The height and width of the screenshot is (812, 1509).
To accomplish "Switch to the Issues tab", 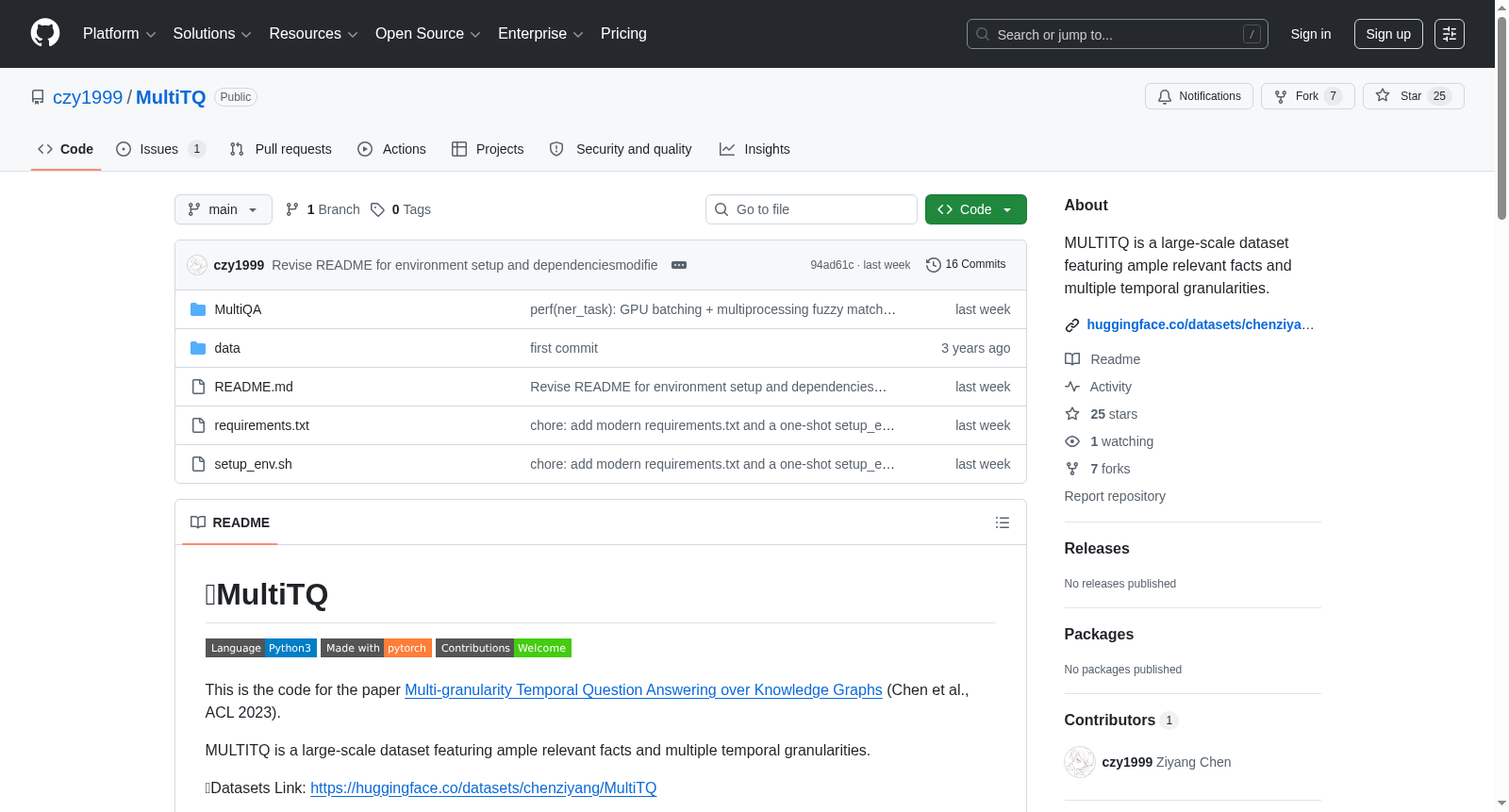I will 160,149.
